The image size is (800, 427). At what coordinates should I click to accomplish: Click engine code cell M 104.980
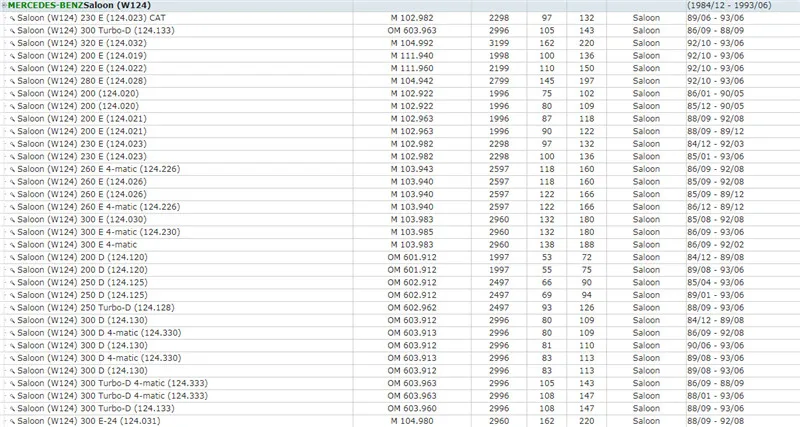tap(412, 421)
